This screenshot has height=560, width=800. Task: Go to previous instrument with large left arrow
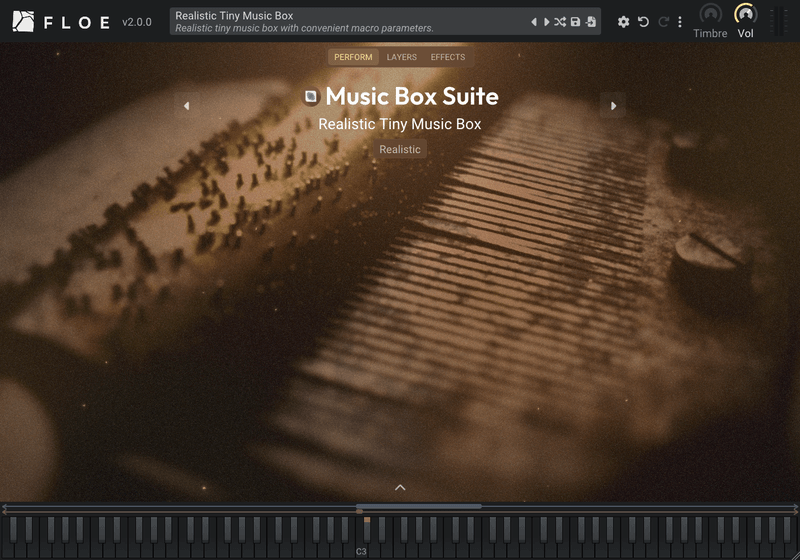tap(186, 106)
